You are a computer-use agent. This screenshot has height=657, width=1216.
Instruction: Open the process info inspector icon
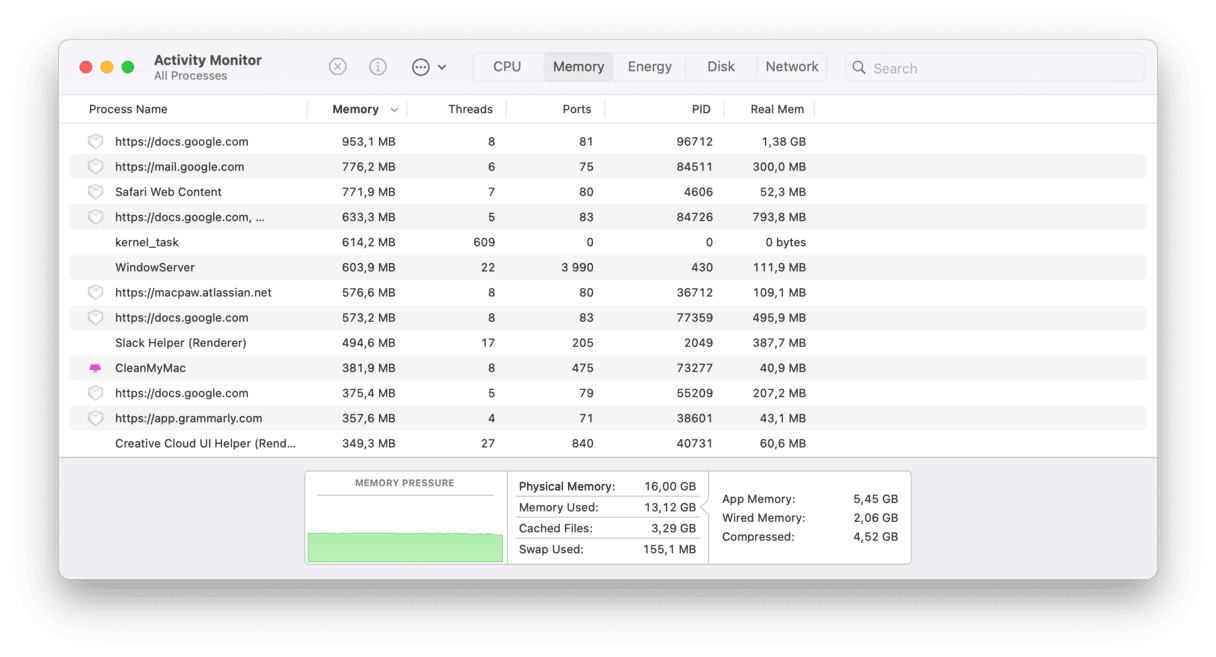pyautogui.click(x=378, y=67)
